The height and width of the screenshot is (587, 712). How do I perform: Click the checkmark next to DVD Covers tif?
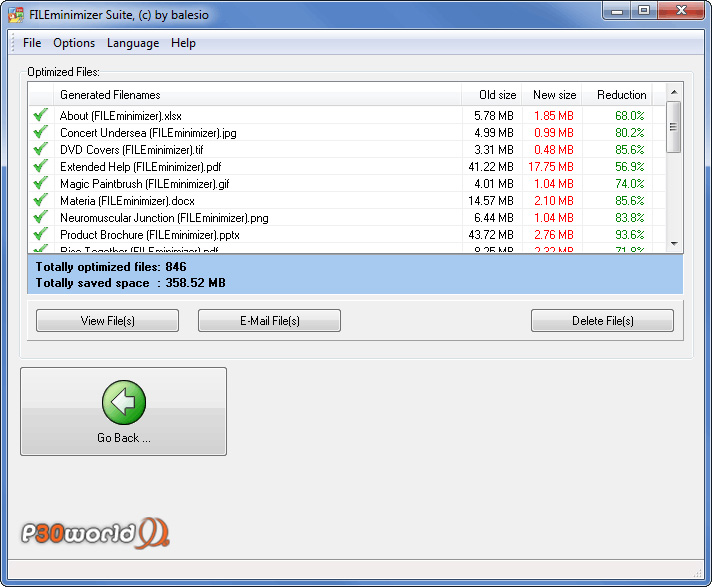(x=40, y=149)
